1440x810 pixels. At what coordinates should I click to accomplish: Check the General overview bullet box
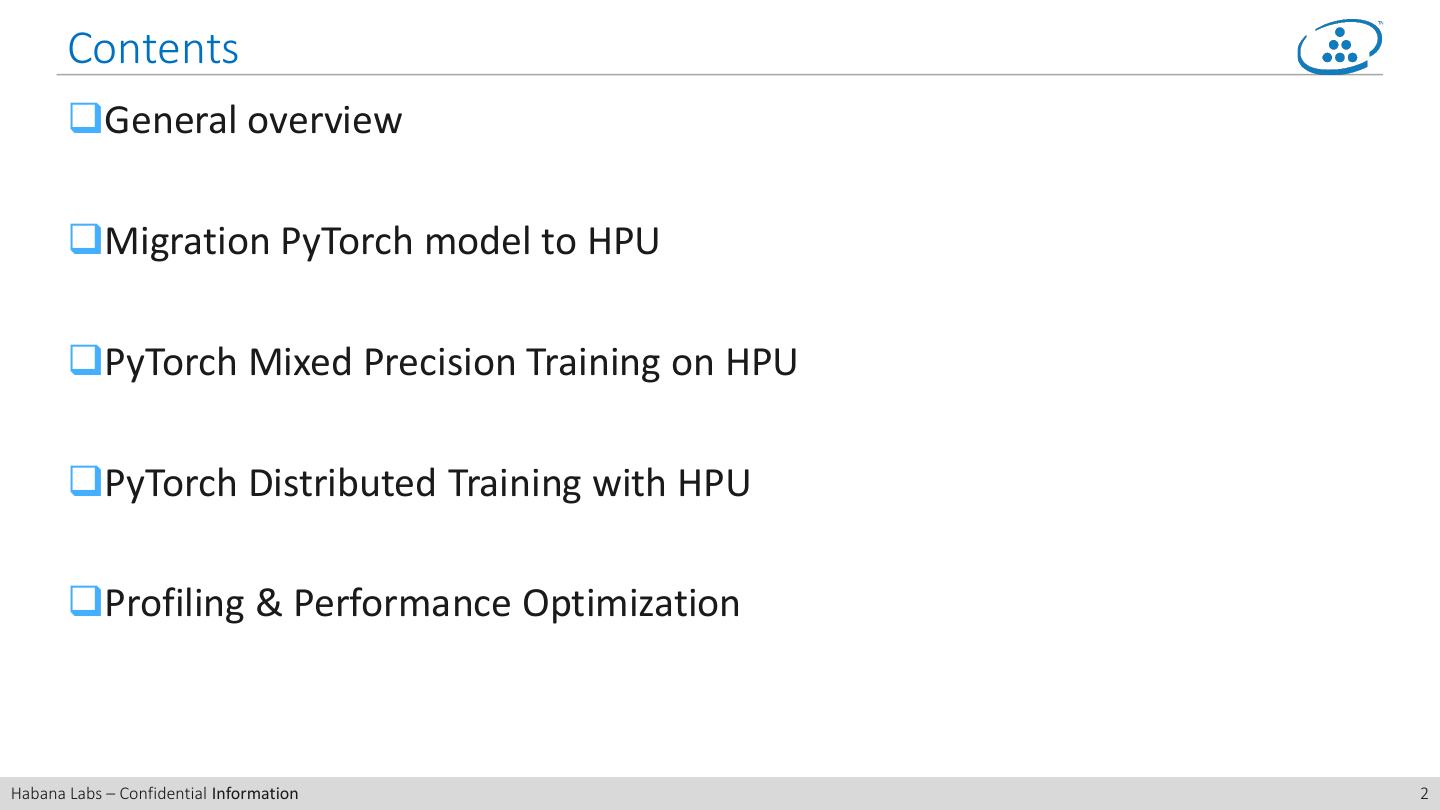click(x=85, y=119)
